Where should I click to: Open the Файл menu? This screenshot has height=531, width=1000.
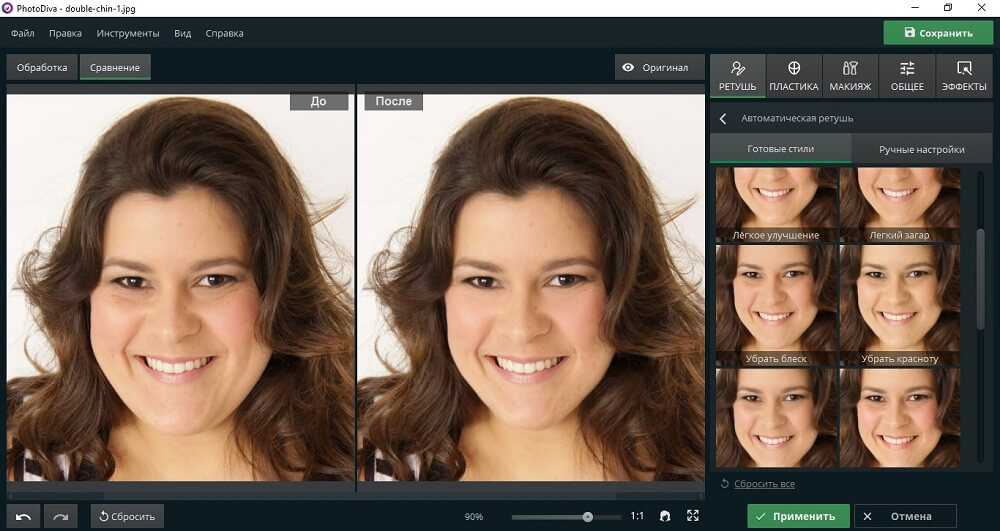point(23,33)
